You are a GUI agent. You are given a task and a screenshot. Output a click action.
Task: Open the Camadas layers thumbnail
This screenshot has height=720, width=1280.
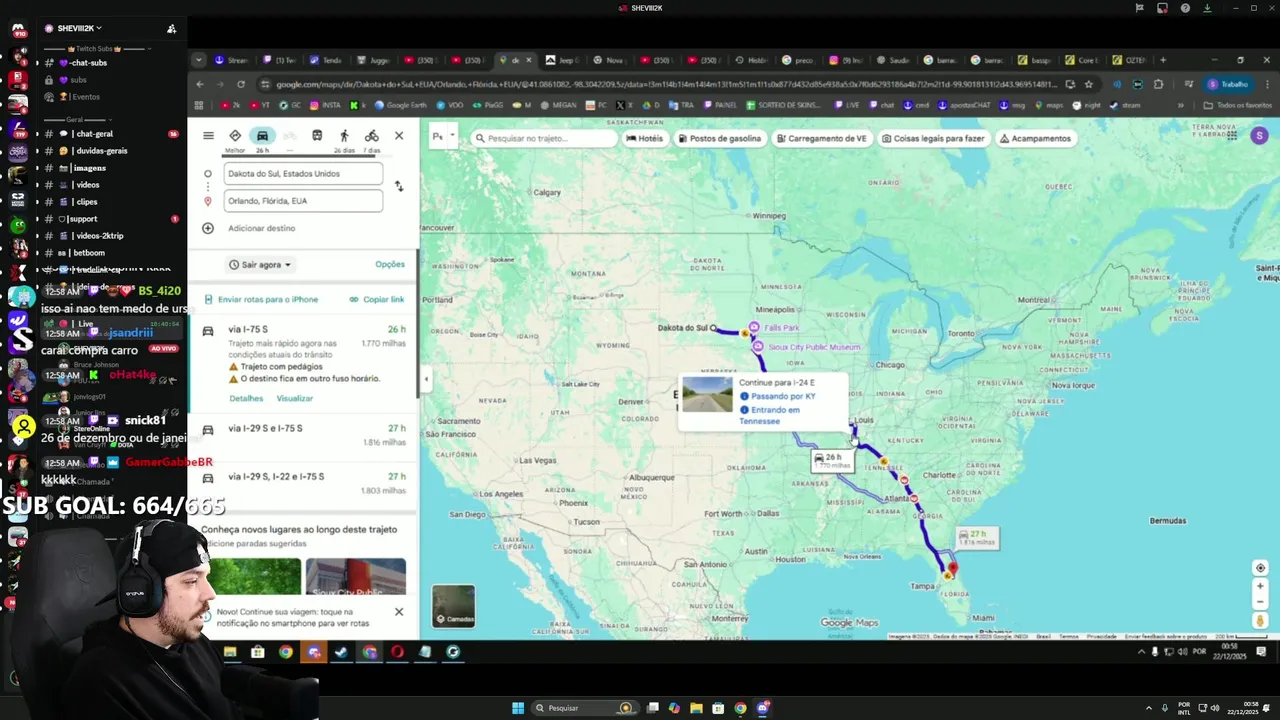coord(453,606)
